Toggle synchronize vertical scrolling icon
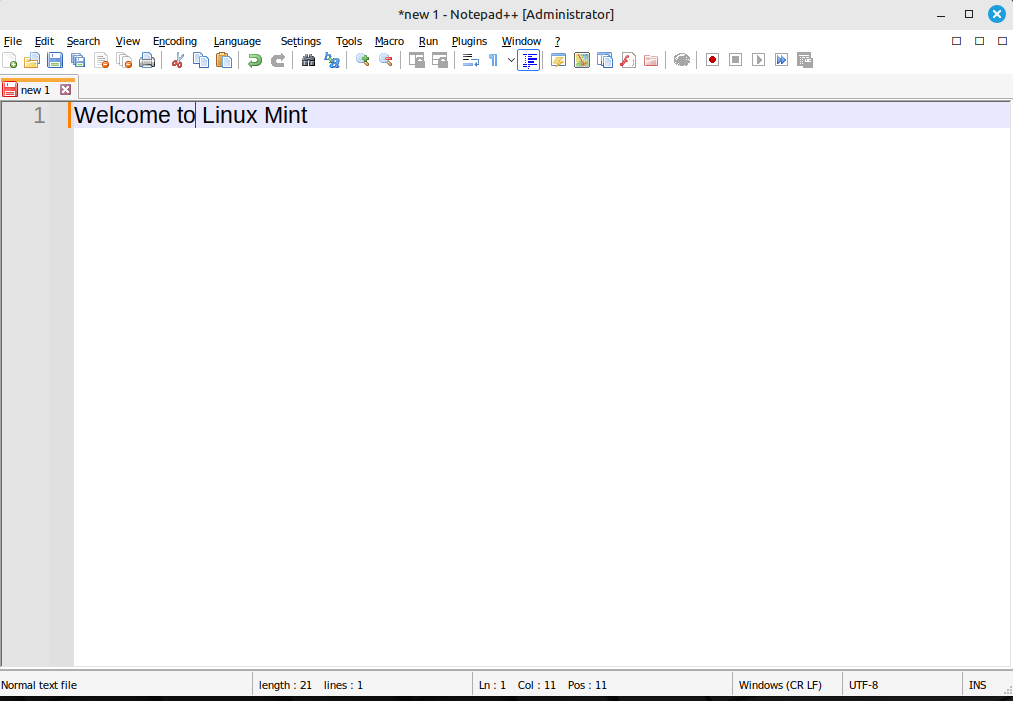Screen dimensions: 1013x701 tap(417, 60)
